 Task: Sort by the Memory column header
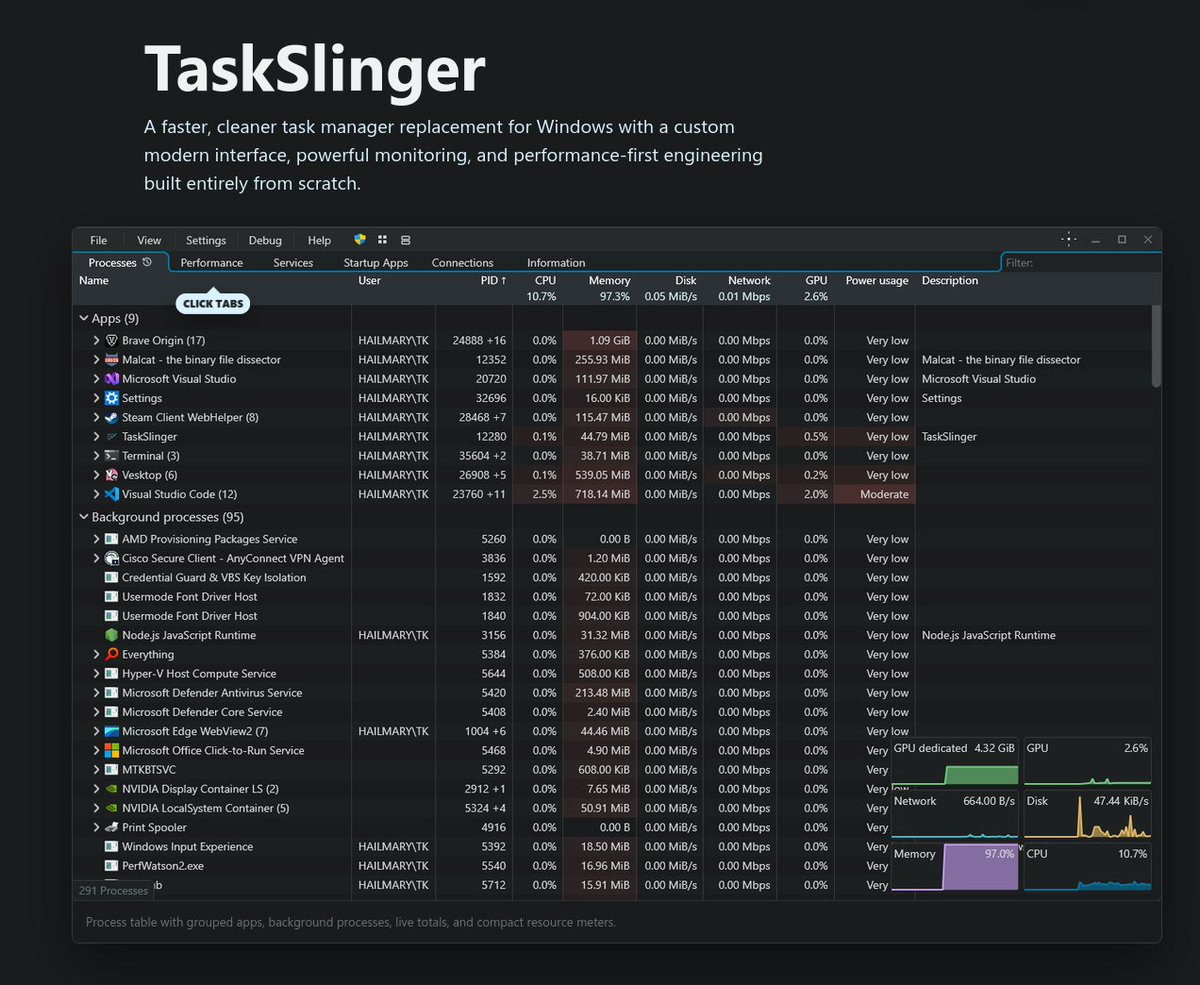[x=609, y=280]
